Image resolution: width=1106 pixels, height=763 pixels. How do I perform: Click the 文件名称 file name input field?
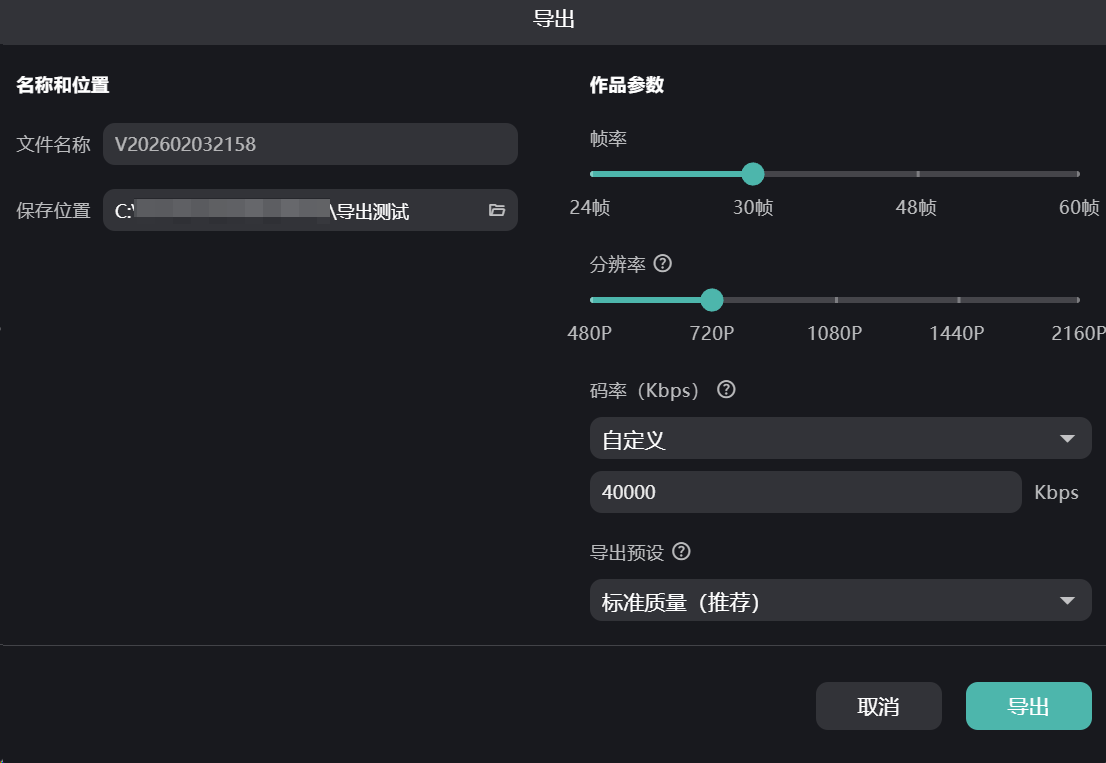tap(310, 144)
